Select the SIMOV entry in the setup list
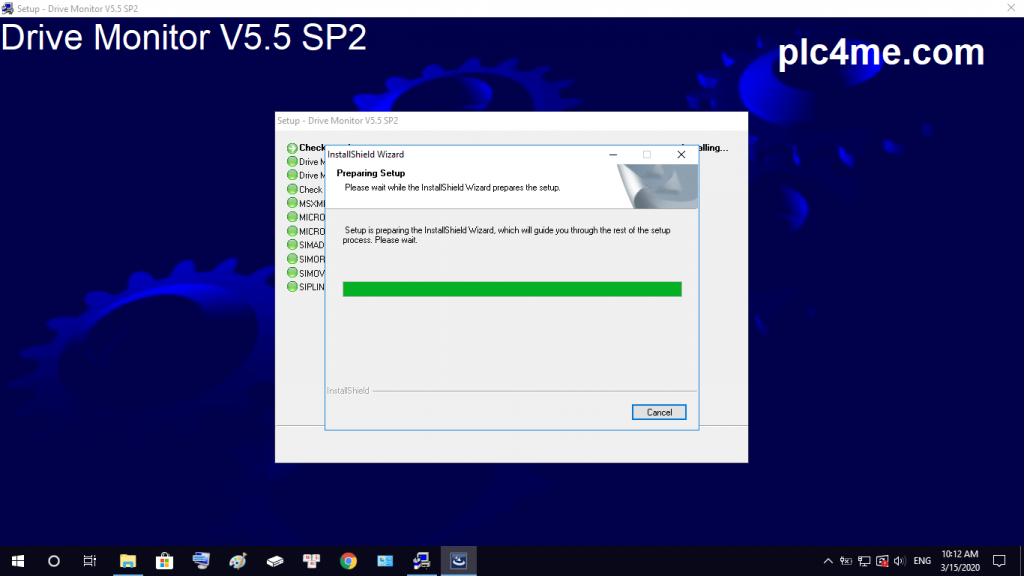 [312, 273]
